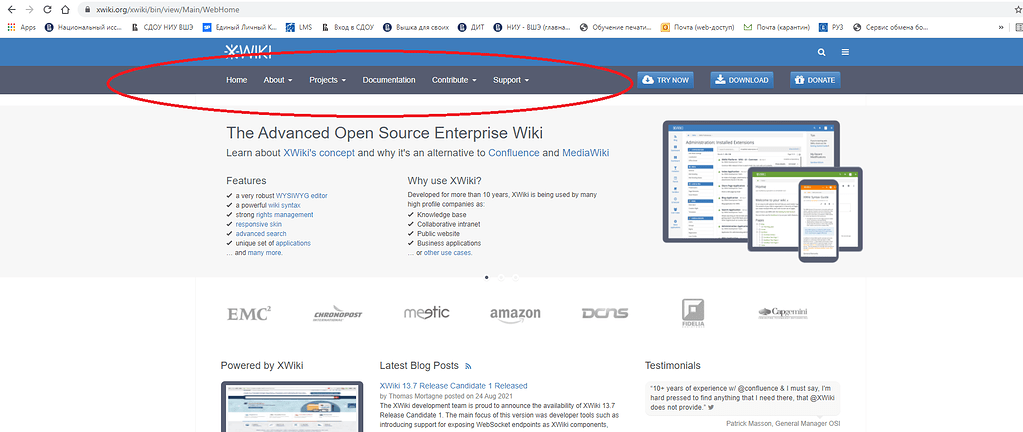This screenshot has width=1023, height=432.
Task: Go to the Home menu item
Action: 236,80
